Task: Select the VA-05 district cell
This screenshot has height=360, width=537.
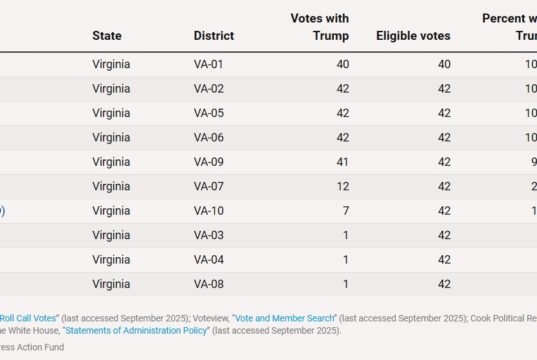Action: pos(209,113)
